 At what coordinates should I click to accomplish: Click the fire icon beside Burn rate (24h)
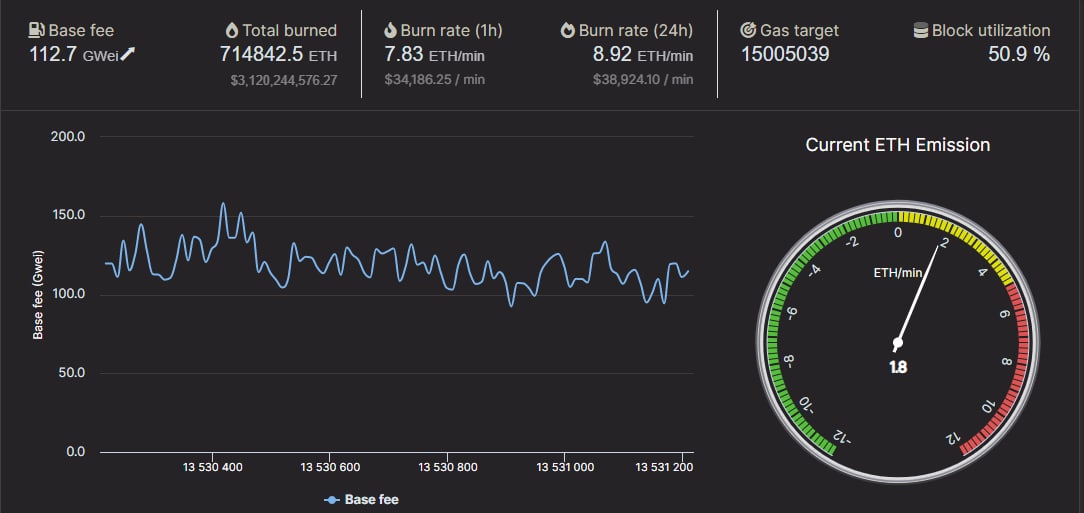click(x=568, y=30)
